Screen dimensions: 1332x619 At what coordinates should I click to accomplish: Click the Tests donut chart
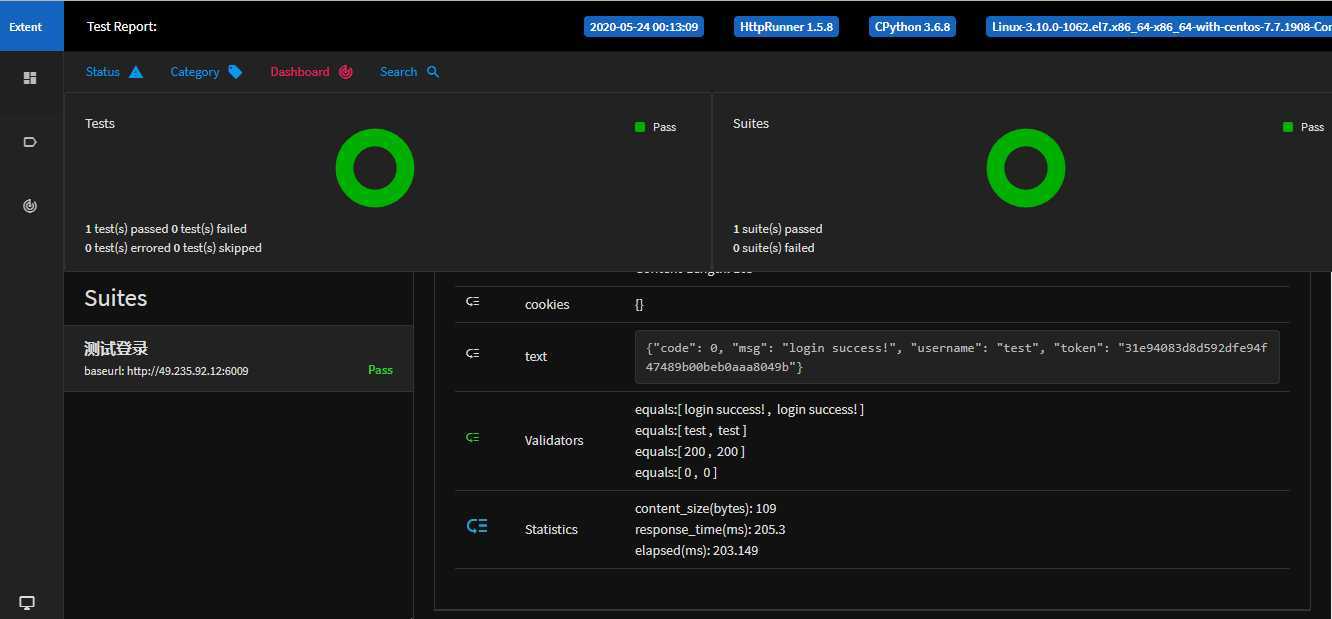375,168
